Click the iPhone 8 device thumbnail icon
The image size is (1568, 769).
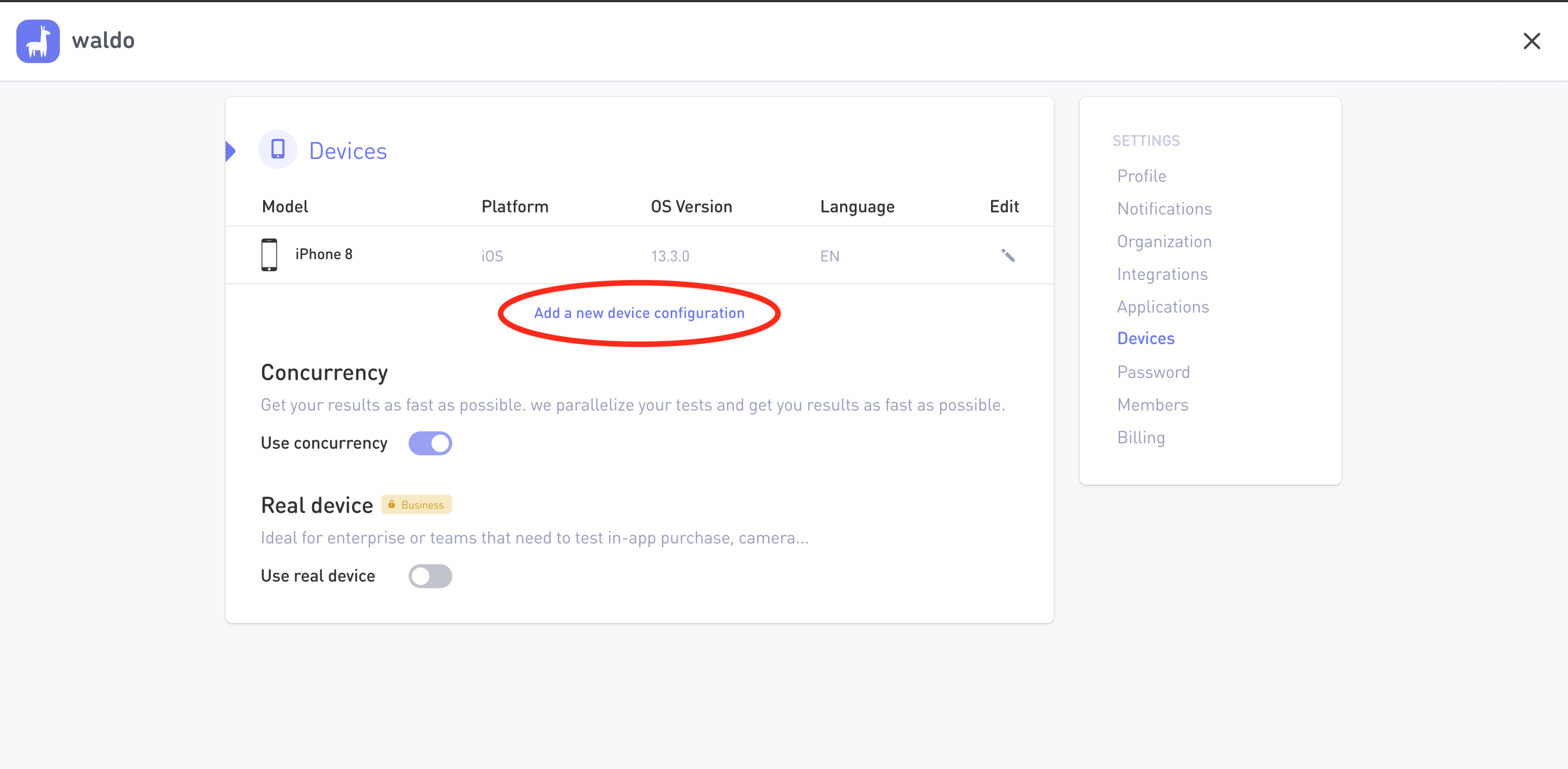269,255
